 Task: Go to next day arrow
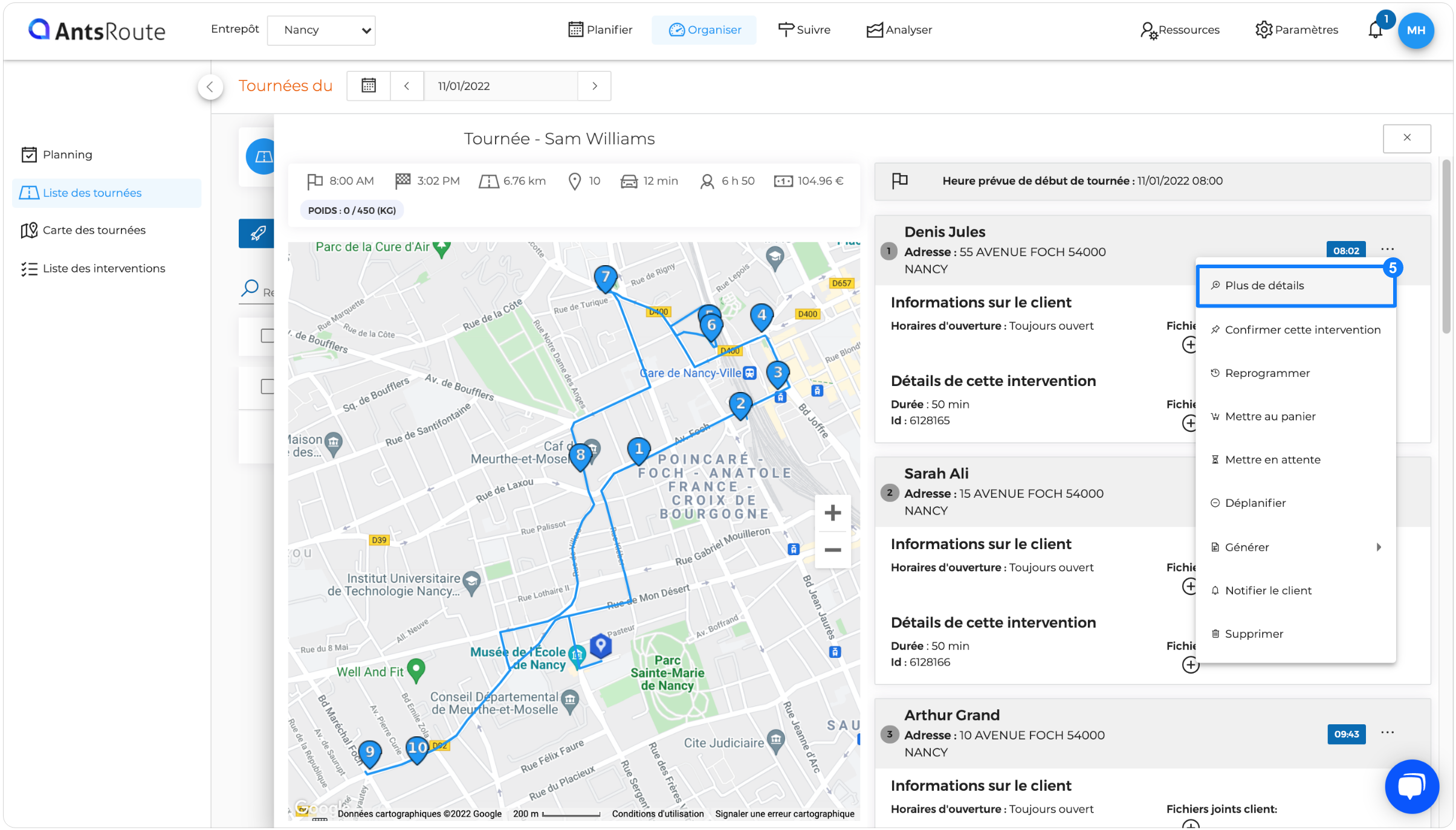click(595, 86)
